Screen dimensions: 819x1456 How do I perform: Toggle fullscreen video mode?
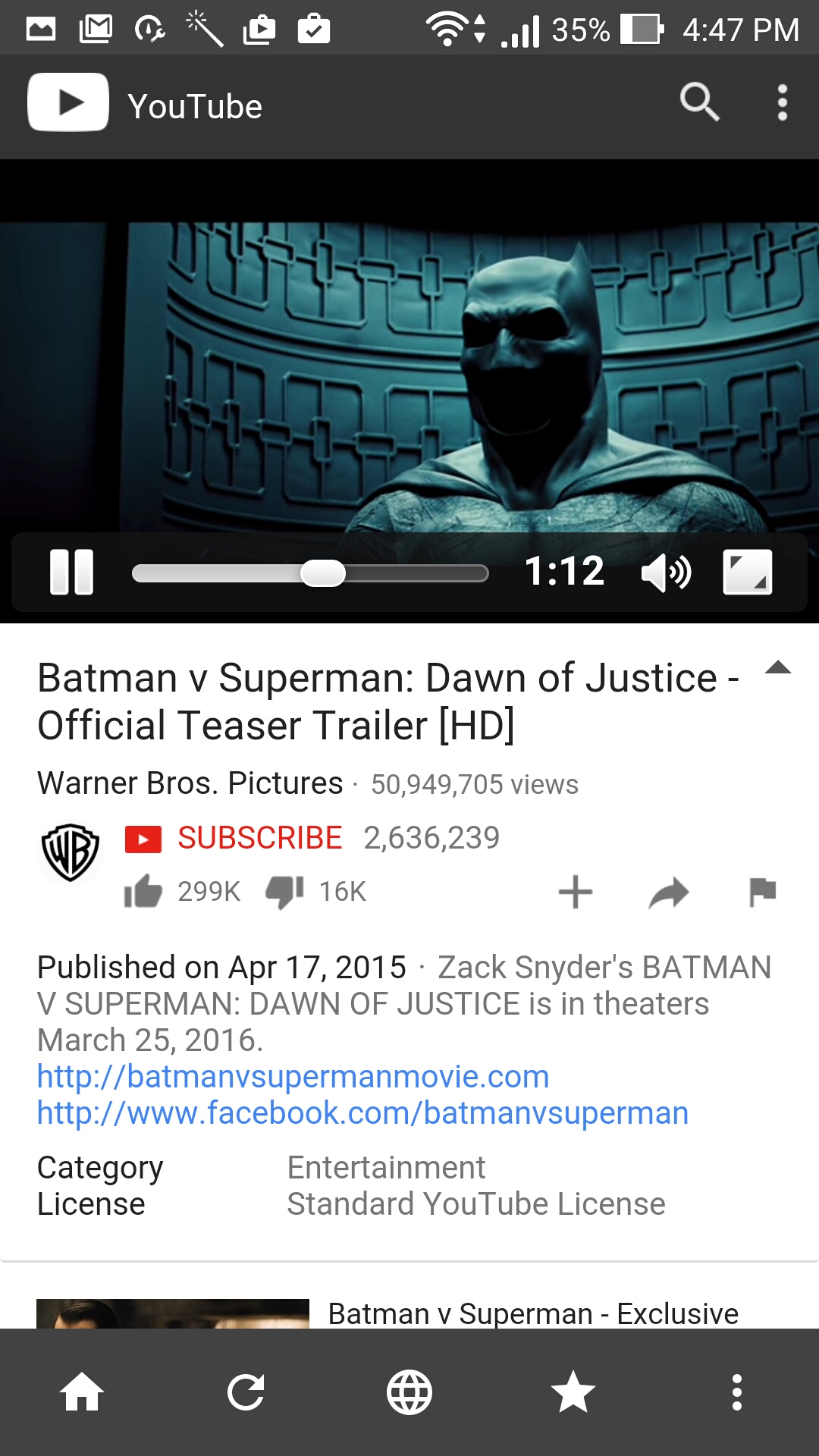[x=748, y=572]
